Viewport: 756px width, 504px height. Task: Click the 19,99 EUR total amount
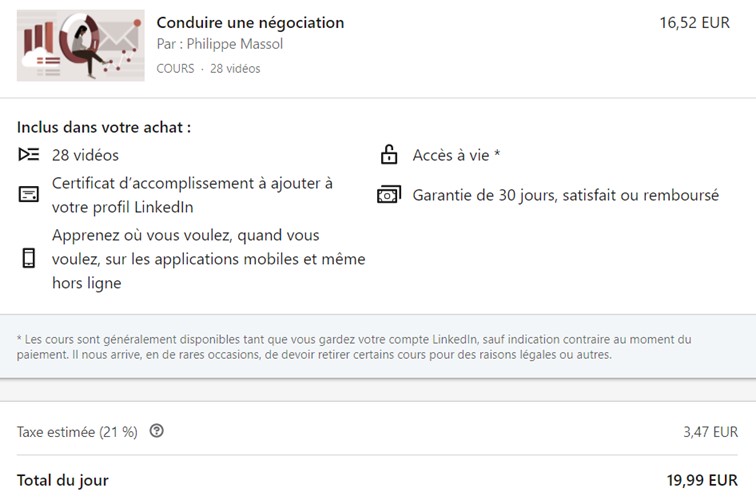point(702,480)
